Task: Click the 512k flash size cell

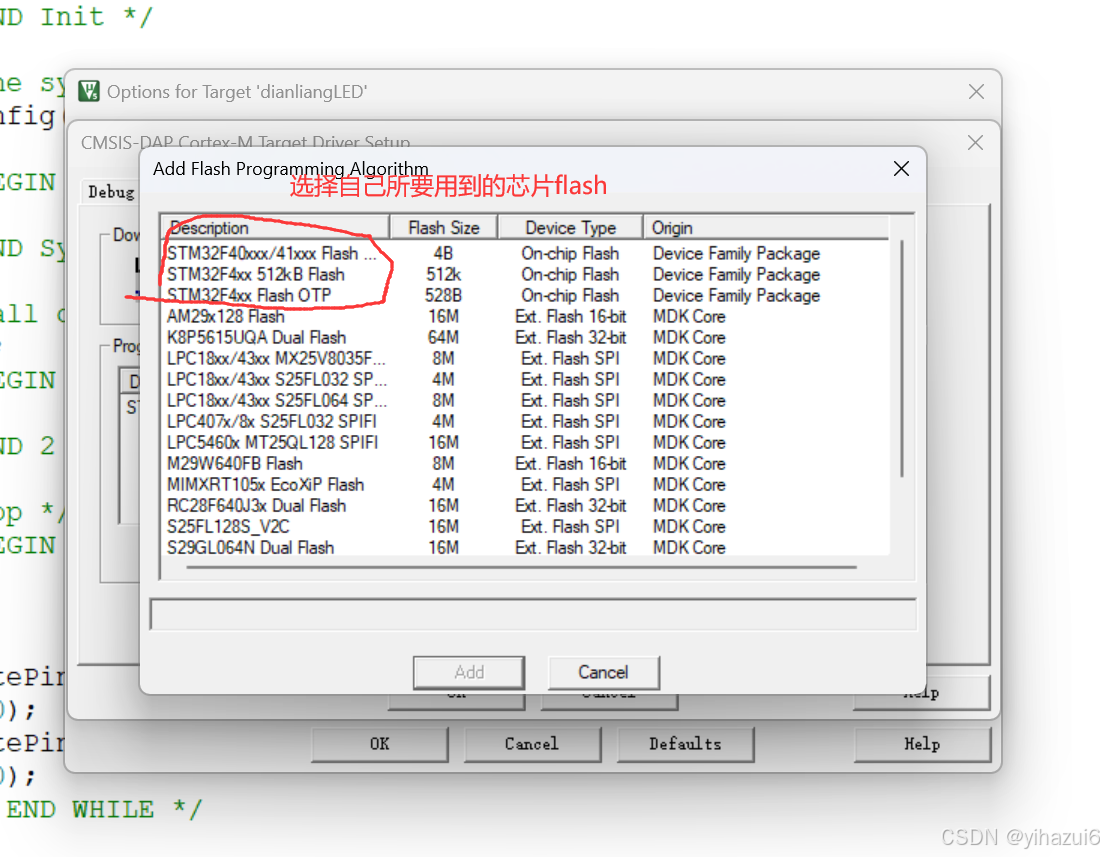Action: [444, 275]
